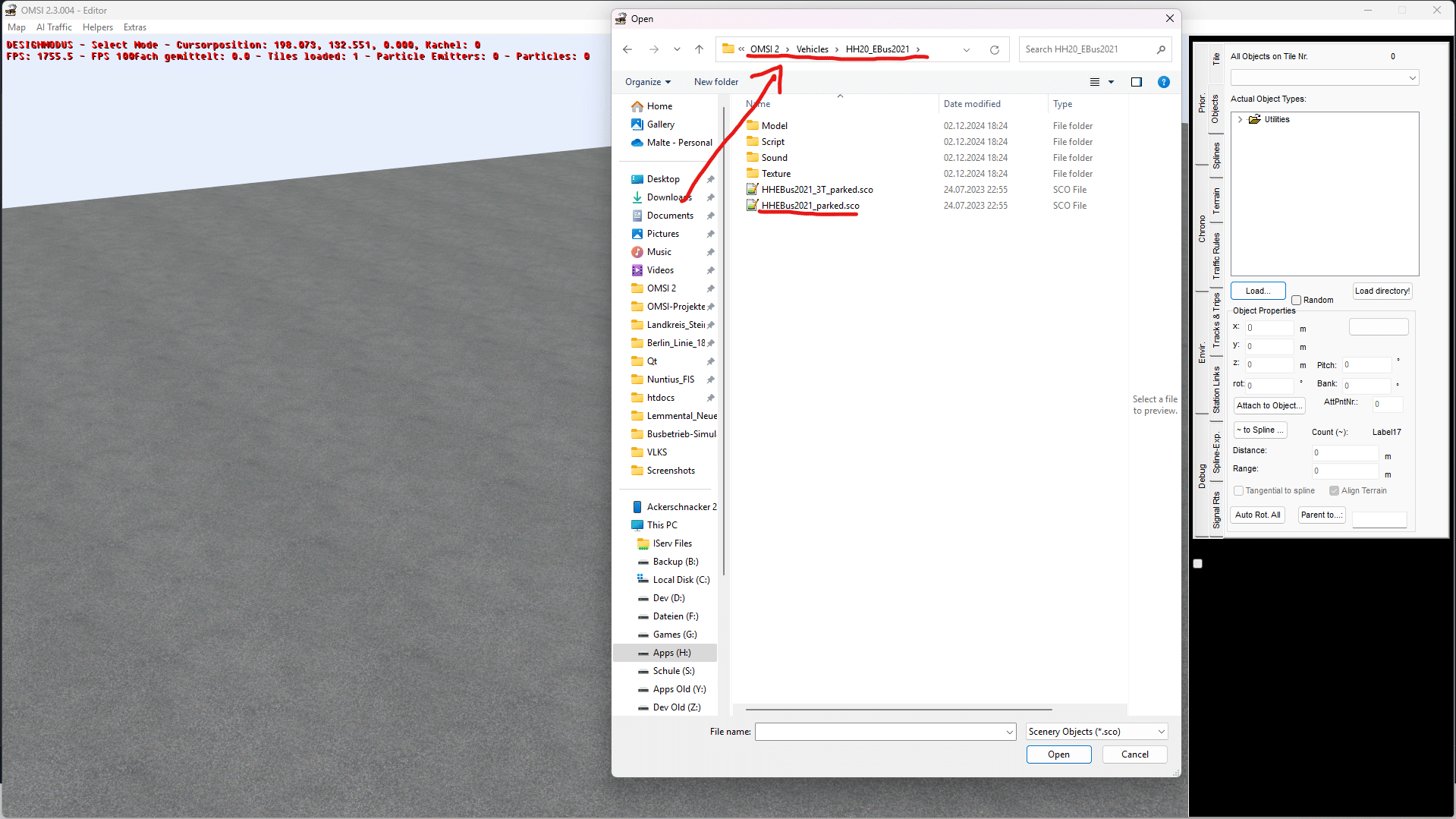Image resolution: width=1456 pixels, height=819 pixels.
Task: Open the dialog Help question mark icon
Action: pyautogui.click(x=1163, y=82)
